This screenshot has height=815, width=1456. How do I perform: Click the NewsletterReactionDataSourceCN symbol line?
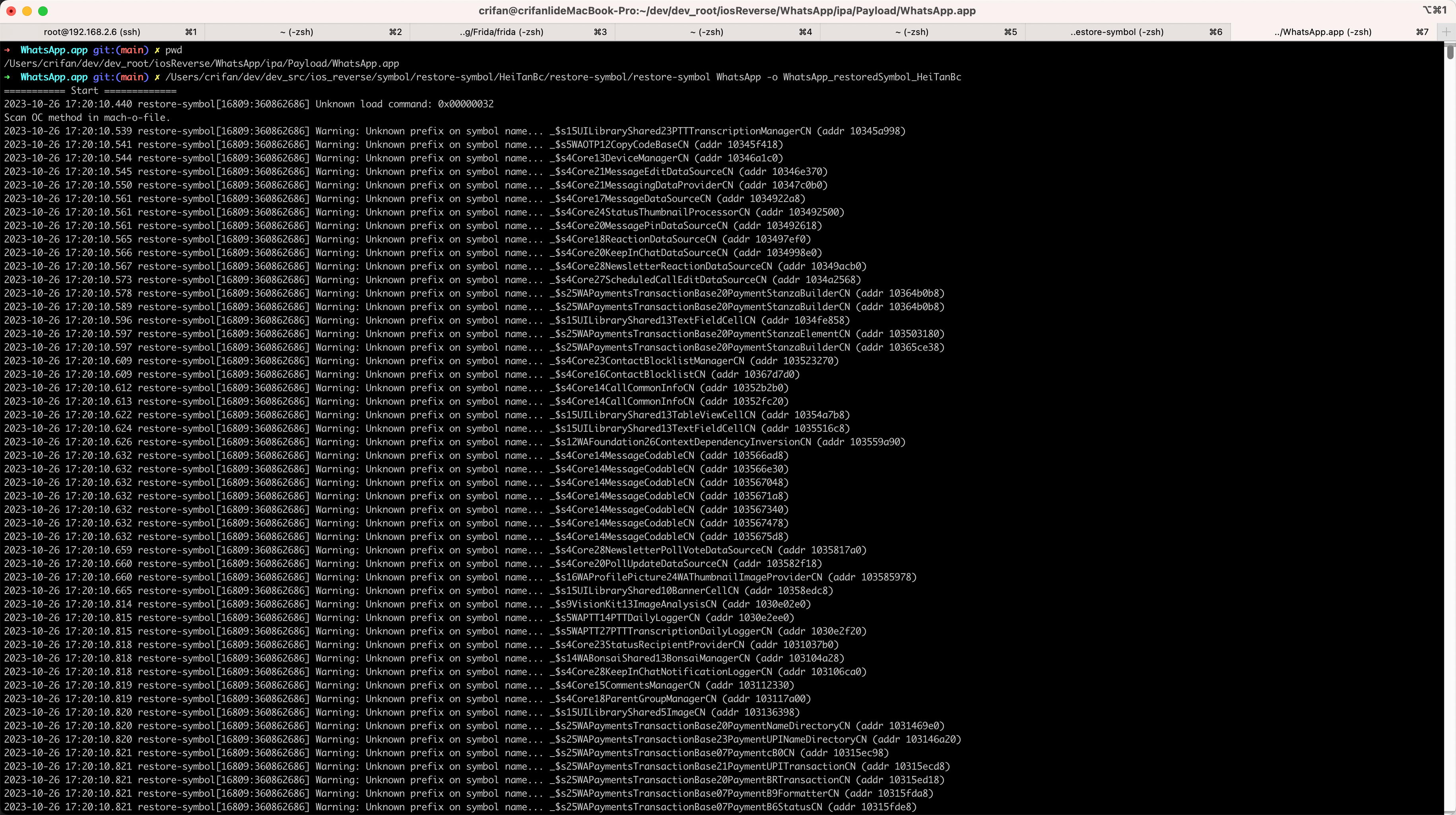point(435,267)
